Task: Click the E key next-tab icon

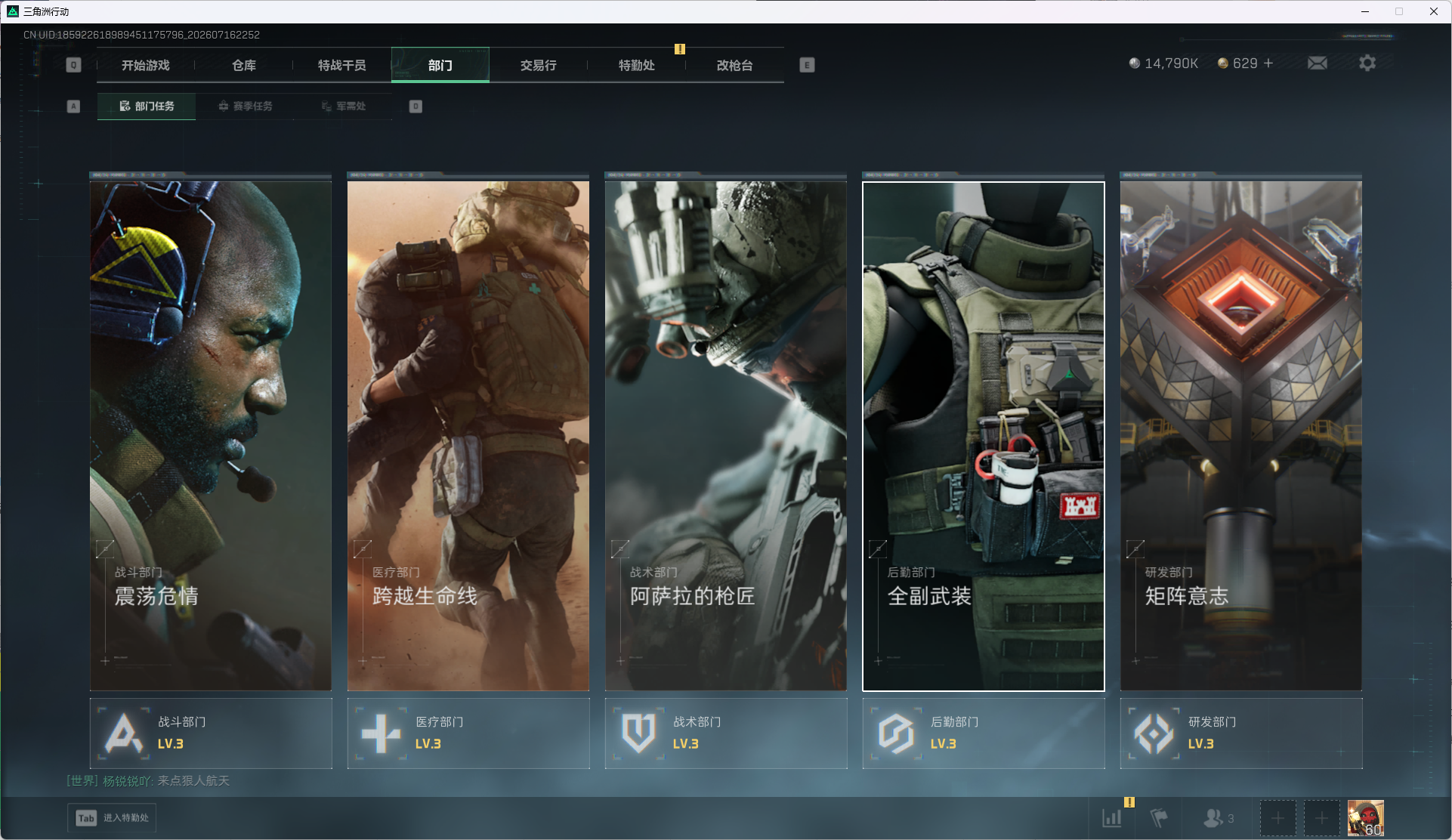Action: 807,65
